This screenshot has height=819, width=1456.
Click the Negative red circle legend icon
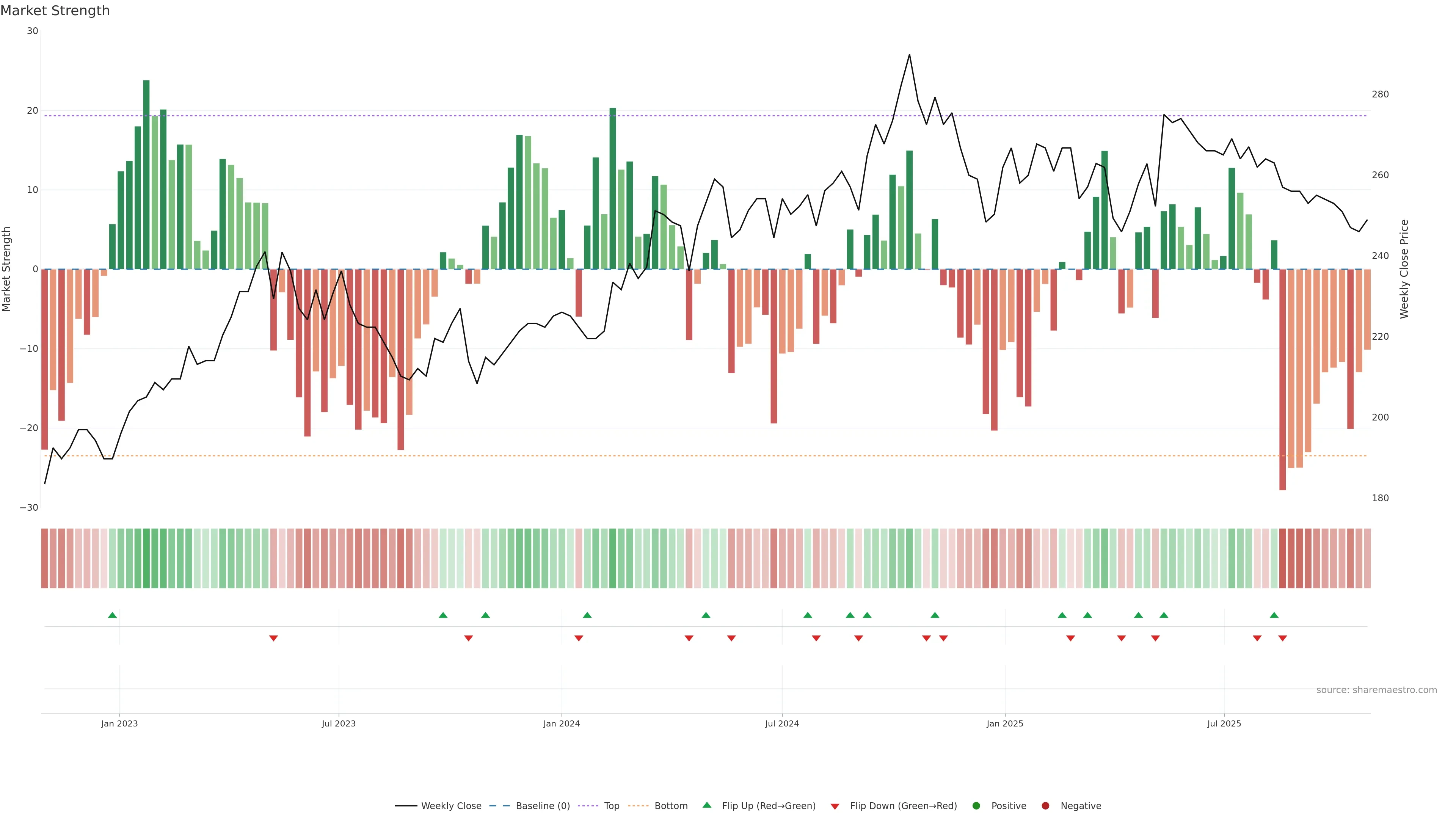[1045, 806]
